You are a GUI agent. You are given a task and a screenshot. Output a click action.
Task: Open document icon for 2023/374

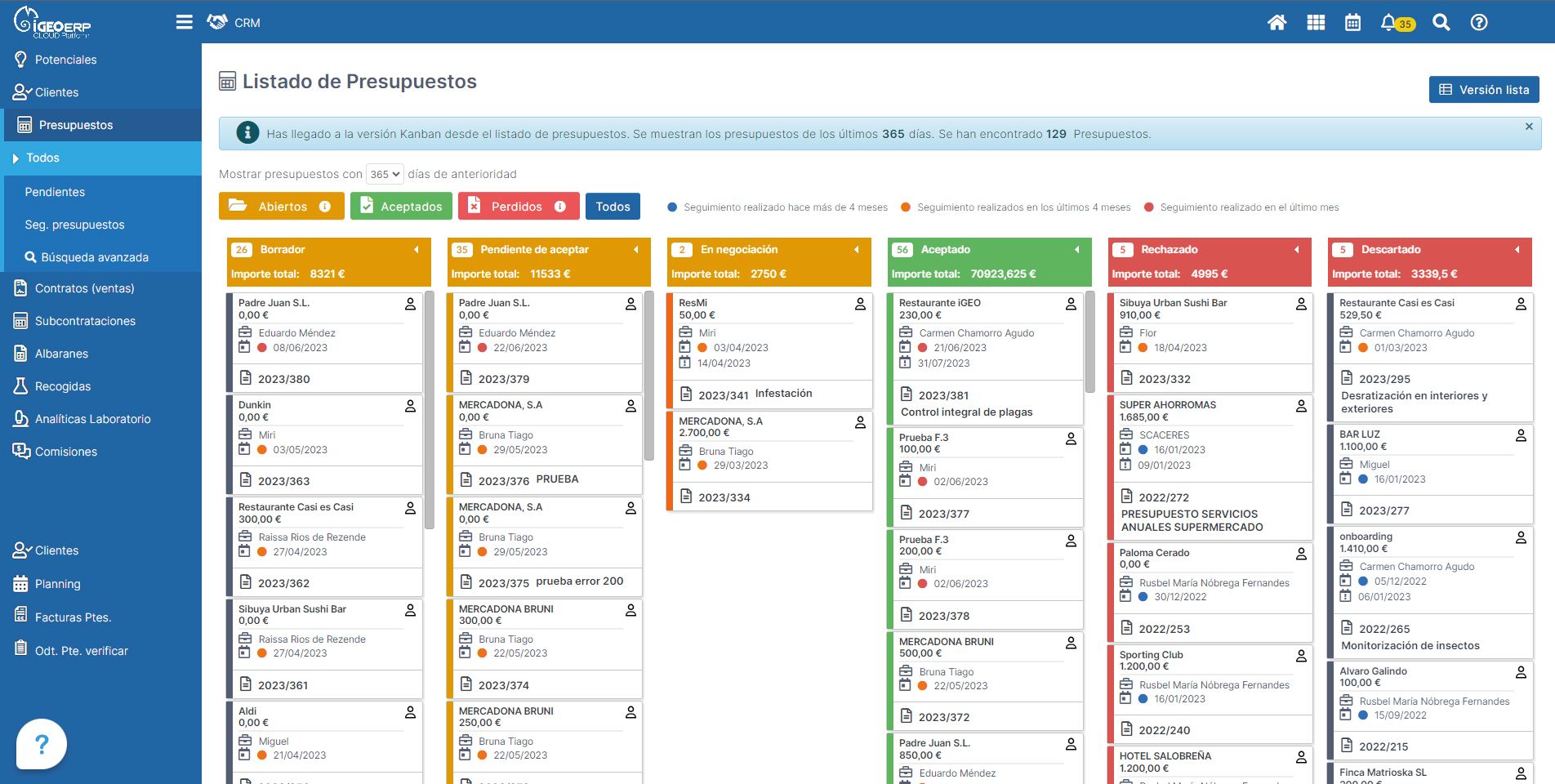point(466,684)
